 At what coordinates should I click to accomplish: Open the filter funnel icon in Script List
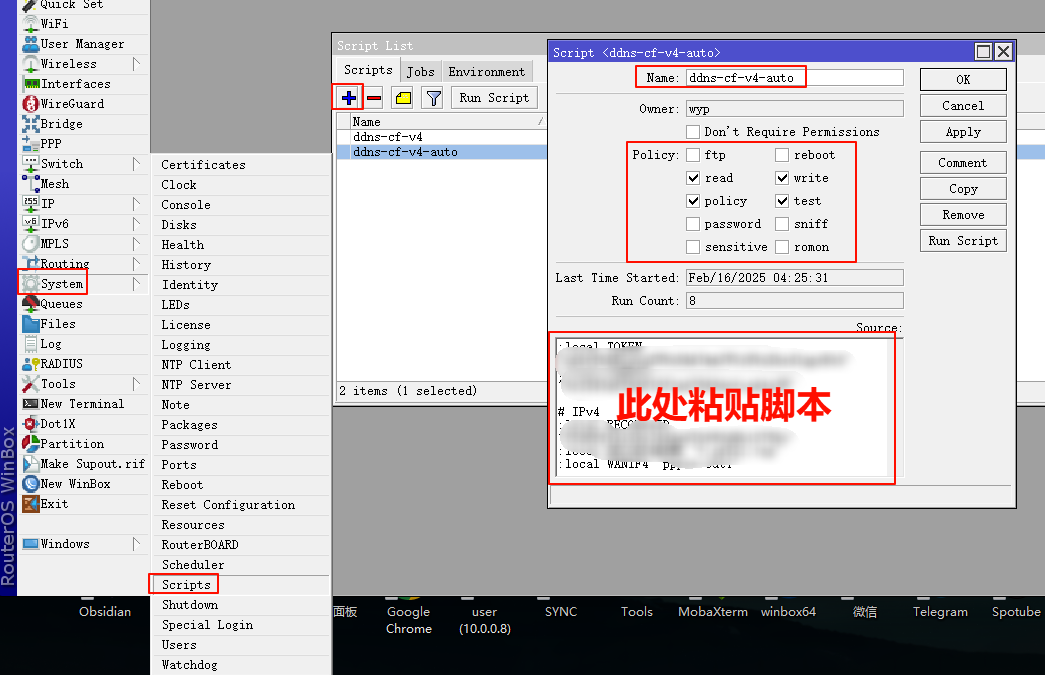[x=433, y=98]
